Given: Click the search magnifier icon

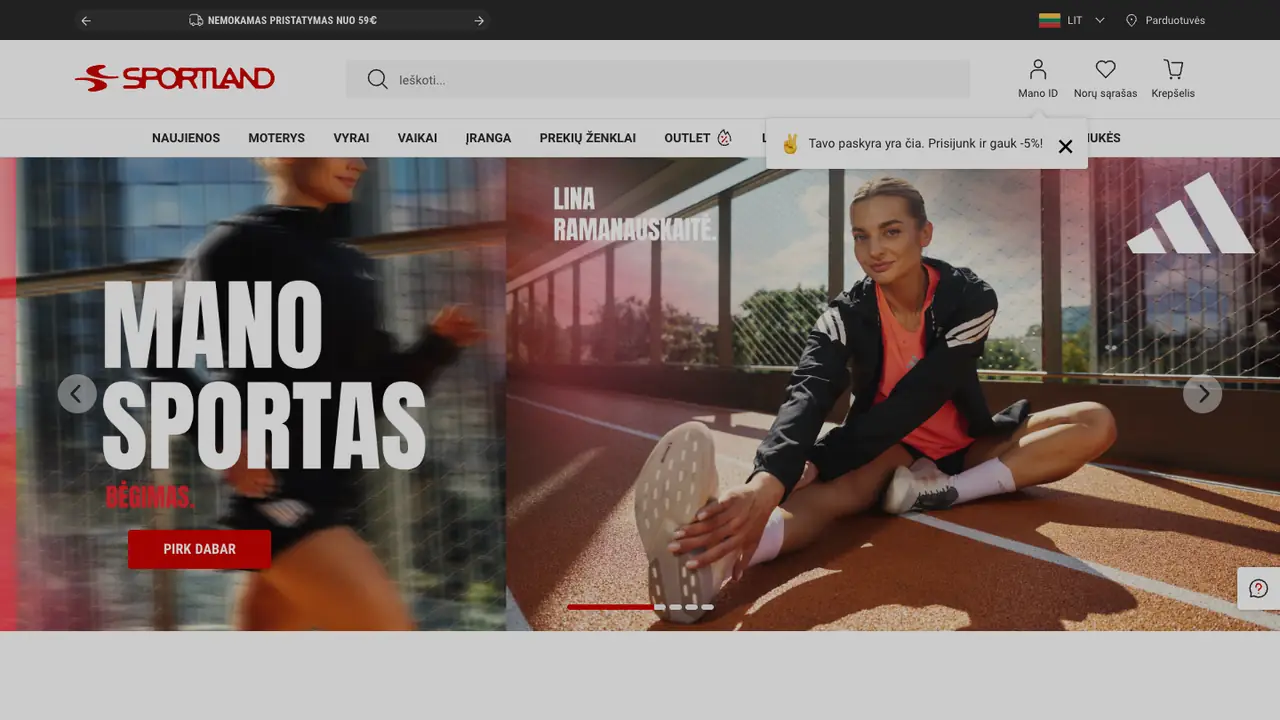Looking at the screenshot, I should [377, 79].
